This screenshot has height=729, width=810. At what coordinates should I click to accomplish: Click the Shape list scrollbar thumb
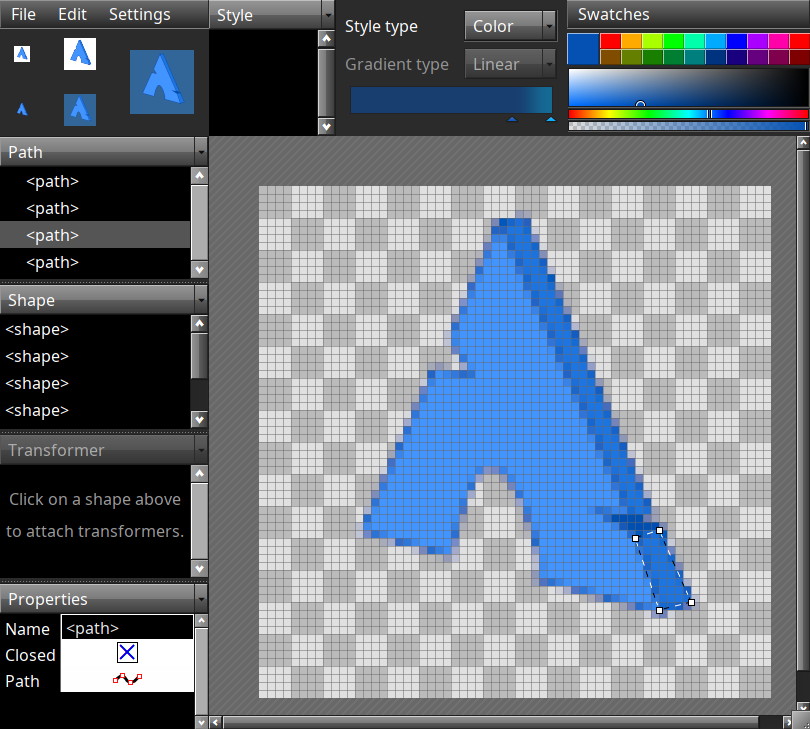pyautogui.click(x=199, y=356)
